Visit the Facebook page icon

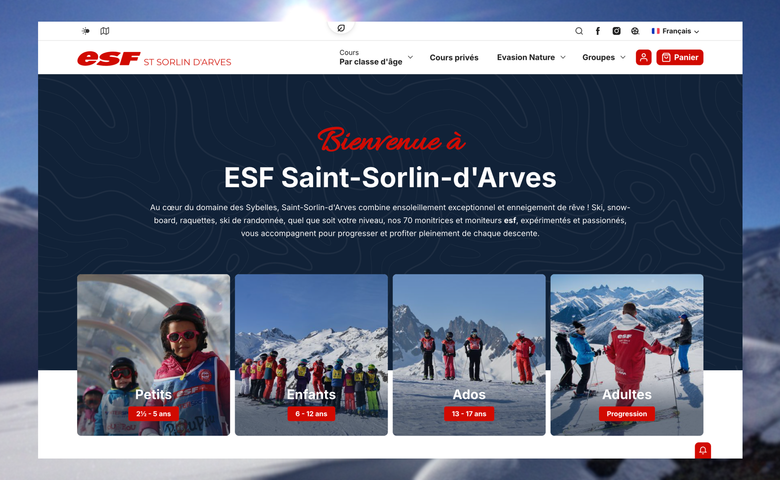point(597,31)
